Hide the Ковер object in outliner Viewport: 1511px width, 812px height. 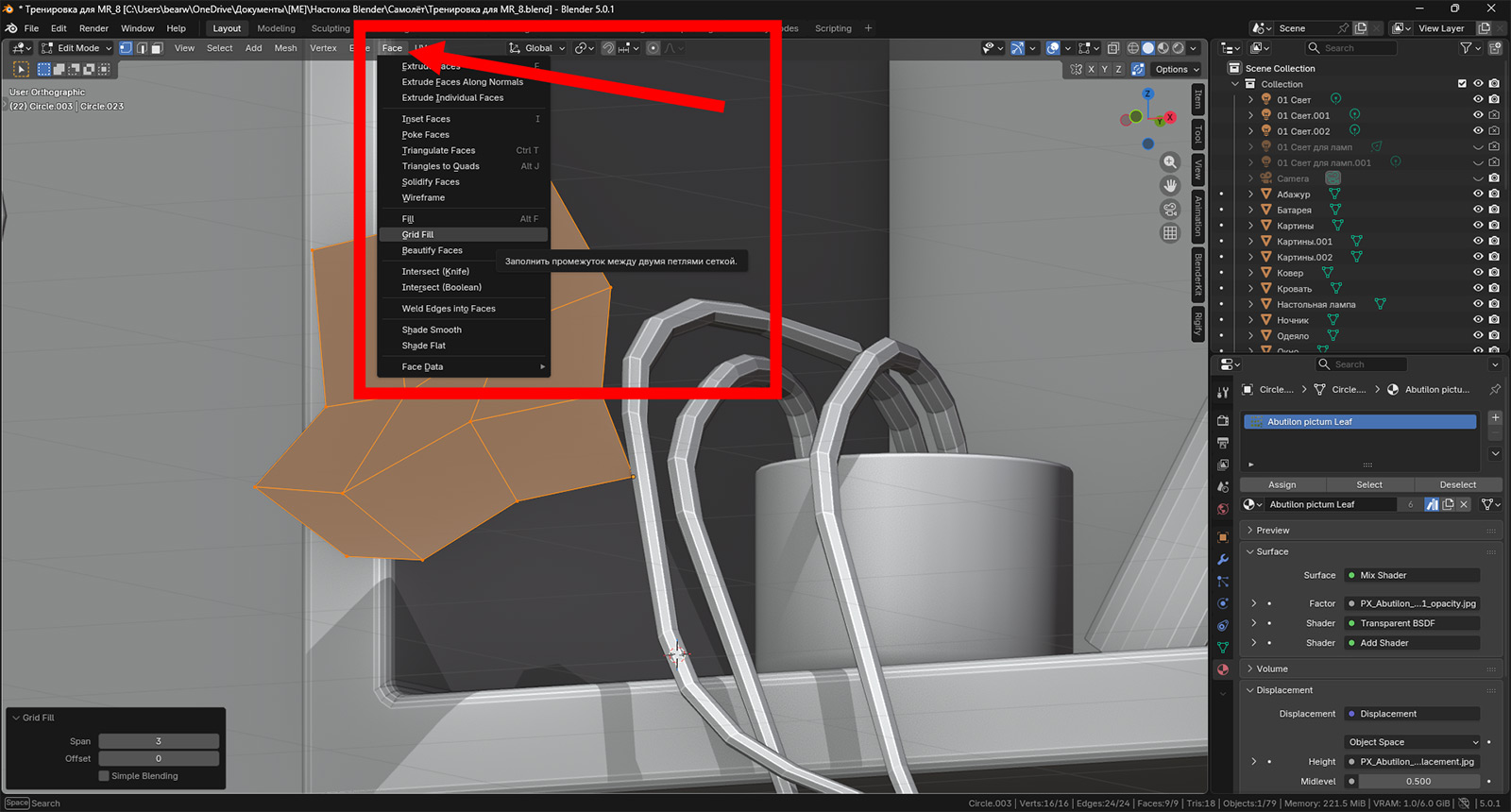[1478, 273]
